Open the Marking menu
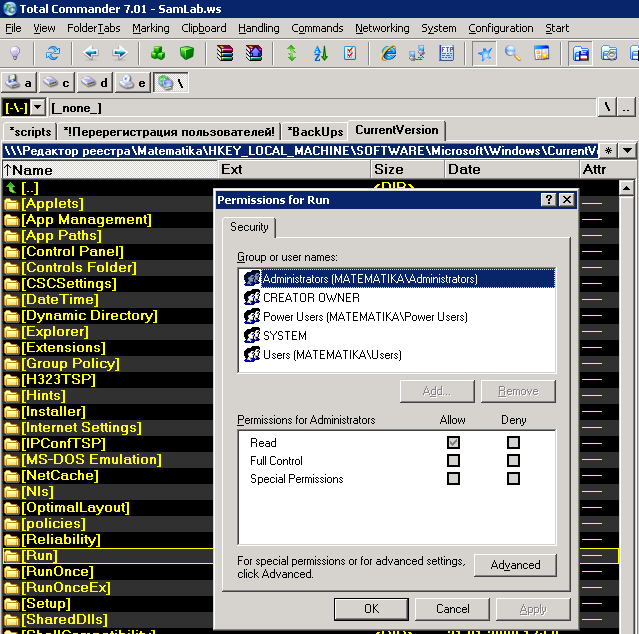 pos(151,28)
